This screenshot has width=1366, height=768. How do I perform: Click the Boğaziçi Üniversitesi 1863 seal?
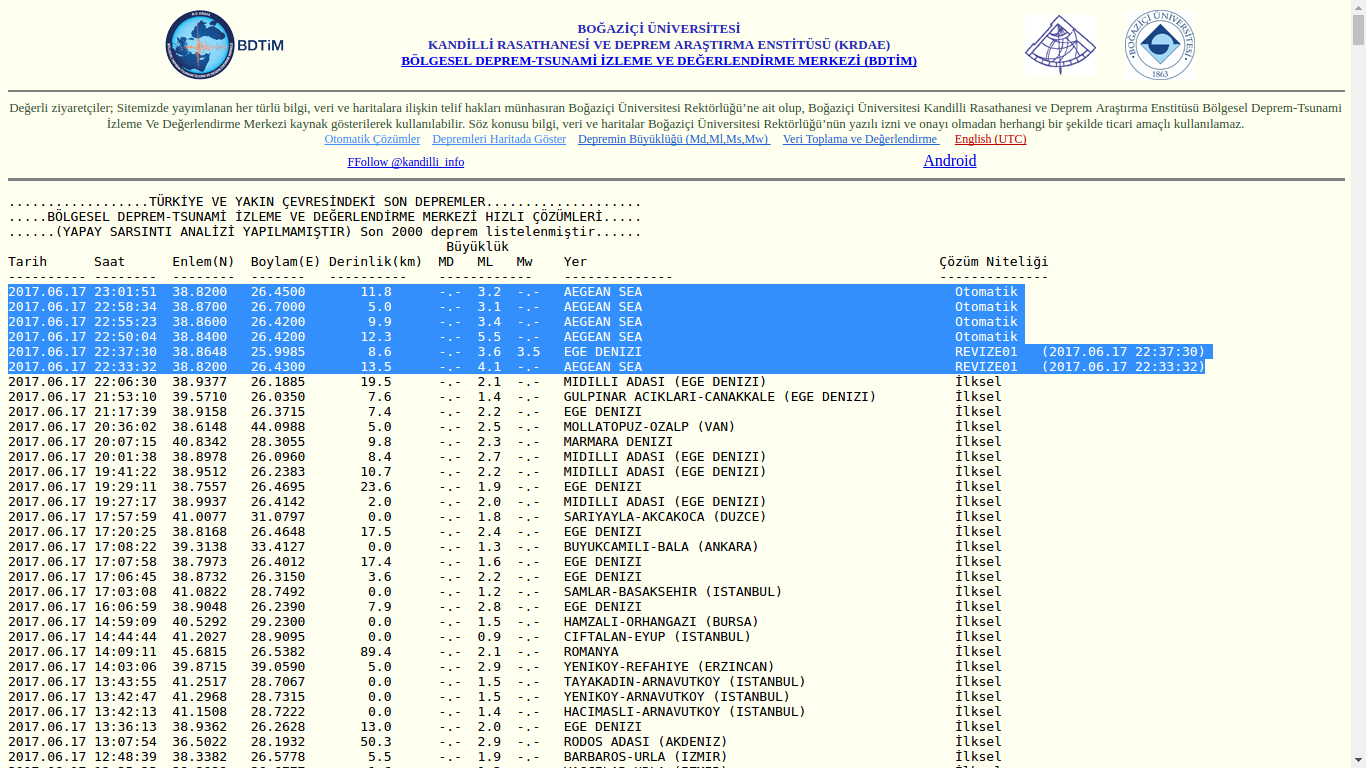(x=1160, y=45)
